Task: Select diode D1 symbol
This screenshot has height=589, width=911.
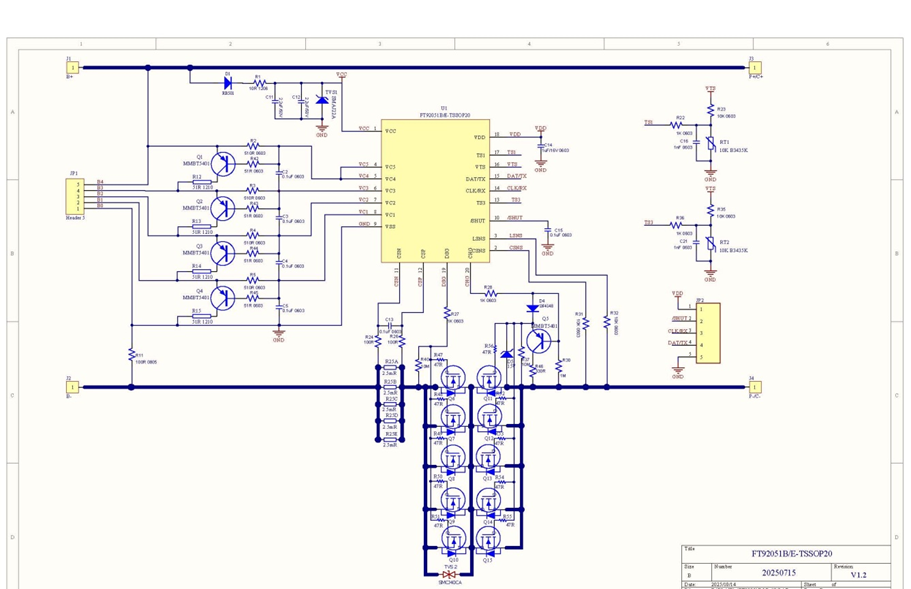Action: 228,83
